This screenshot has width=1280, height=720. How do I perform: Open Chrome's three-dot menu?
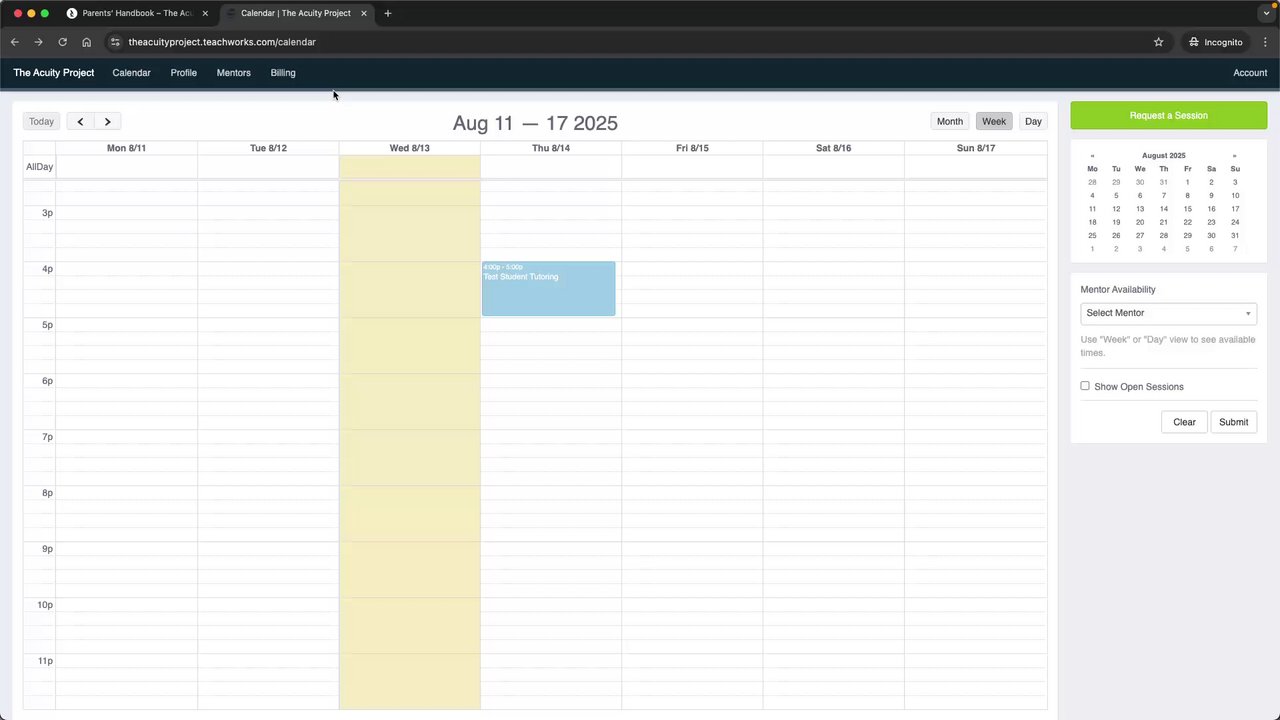[x=1265, y=42]
